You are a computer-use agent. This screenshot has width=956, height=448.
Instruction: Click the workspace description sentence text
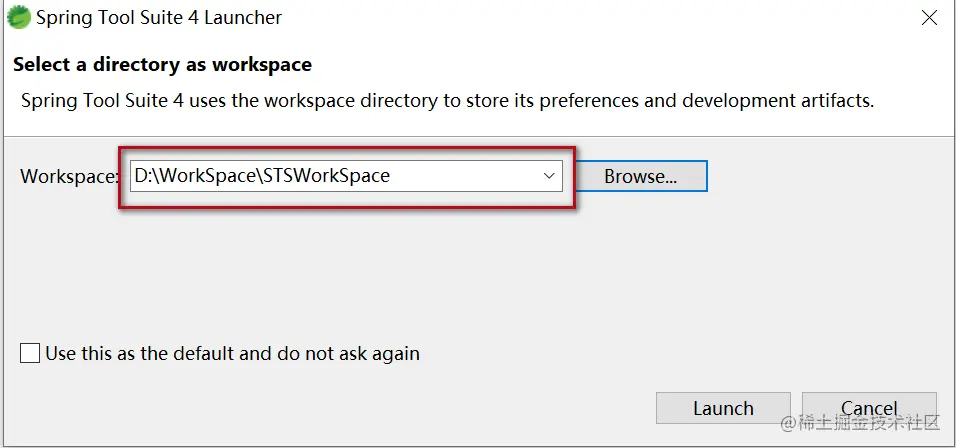click(x=448, y=101)
